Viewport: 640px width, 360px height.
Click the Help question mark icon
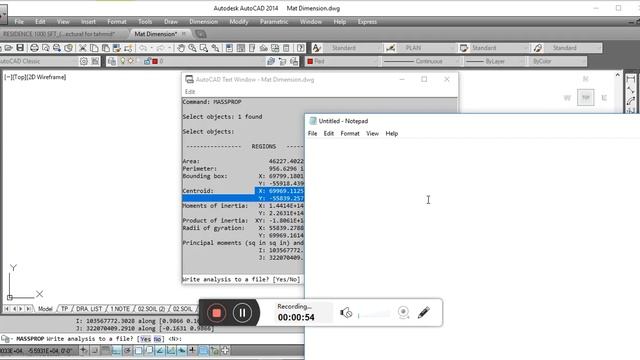[x=301, y=48]
